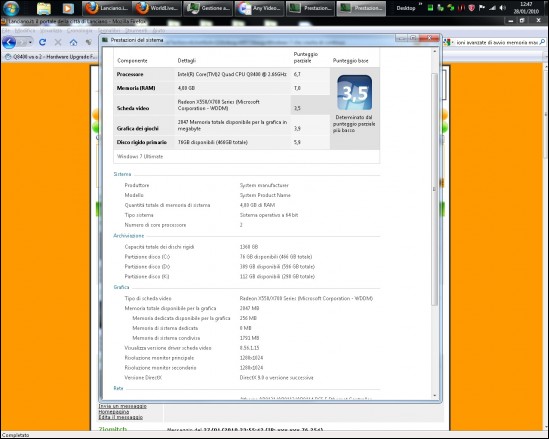Click the Punteggio base column header
Viewport: 549px width, 439px height.
point(350,61)
